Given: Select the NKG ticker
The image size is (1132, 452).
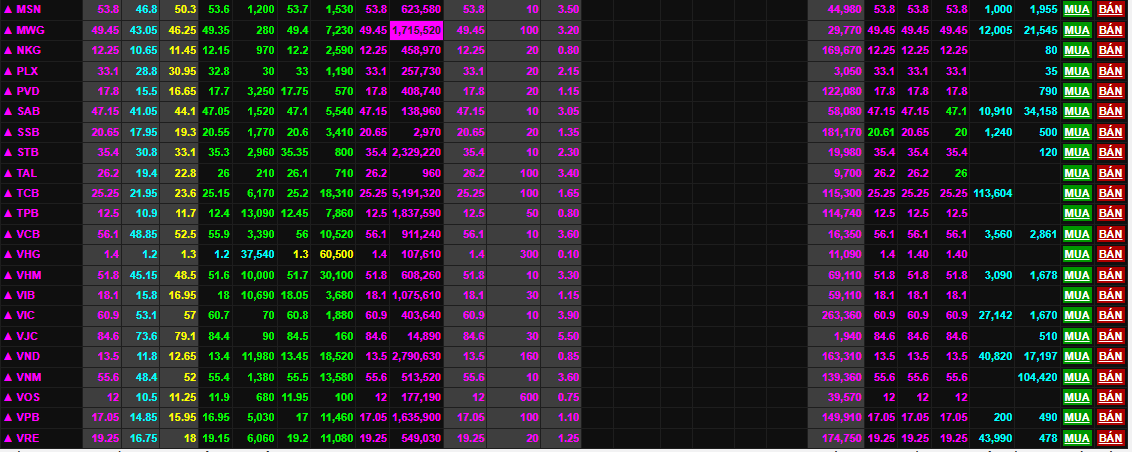Looking at the screenshot, I should click(27, 50).
